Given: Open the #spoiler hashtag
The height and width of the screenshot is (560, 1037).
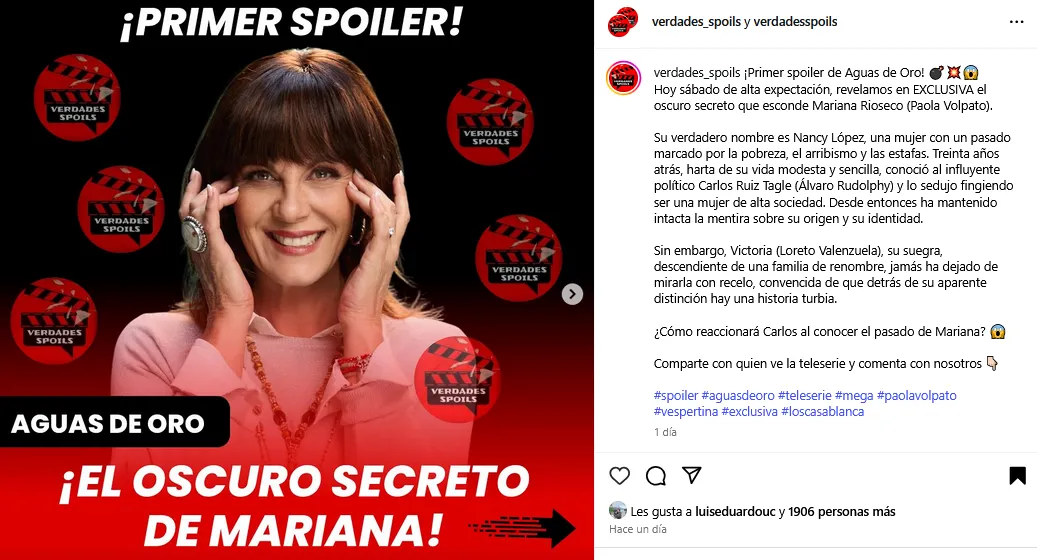Looking at the screenshot, I should tap(675, 395).
